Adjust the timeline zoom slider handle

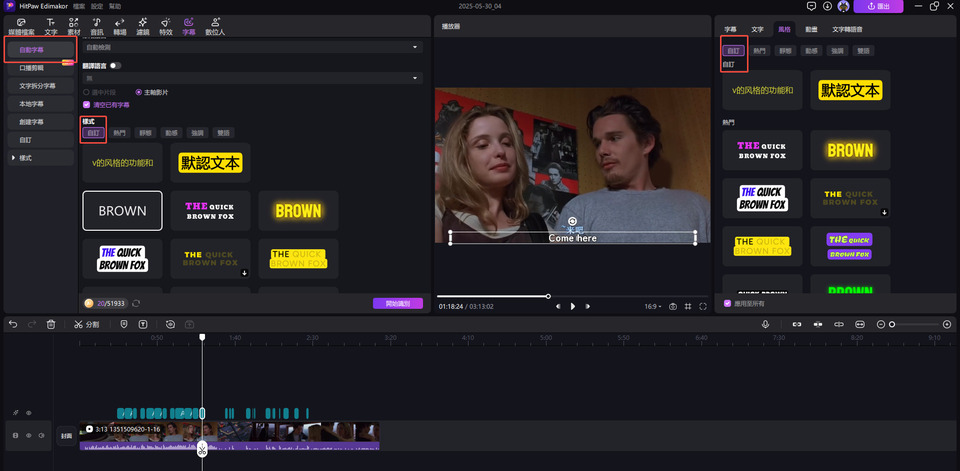click(892, 324)
